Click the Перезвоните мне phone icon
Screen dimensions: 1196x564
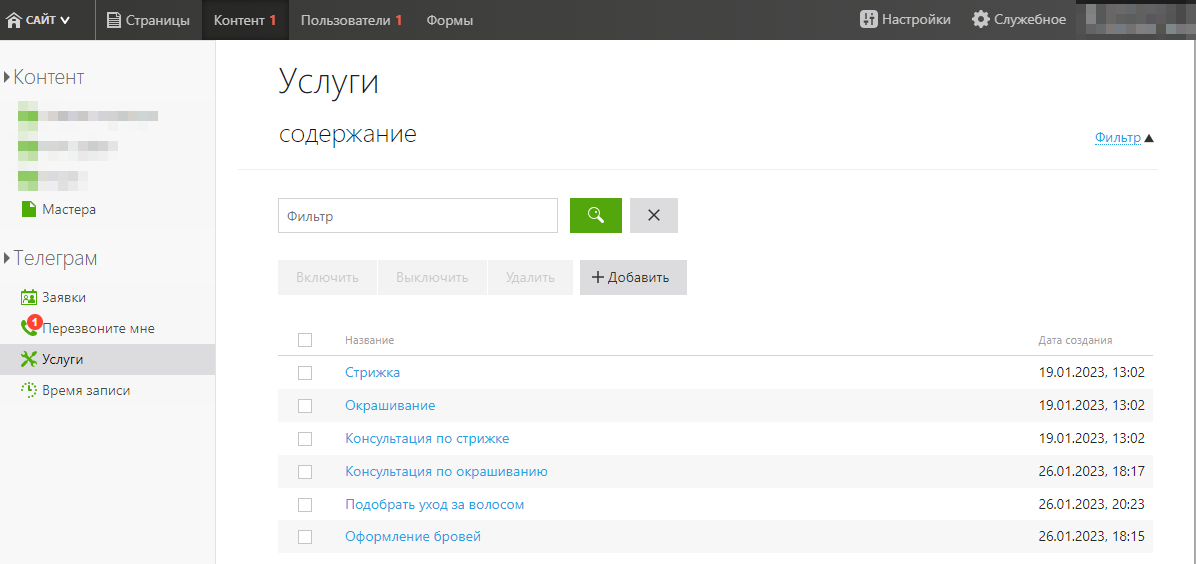[x=29, y=328]
